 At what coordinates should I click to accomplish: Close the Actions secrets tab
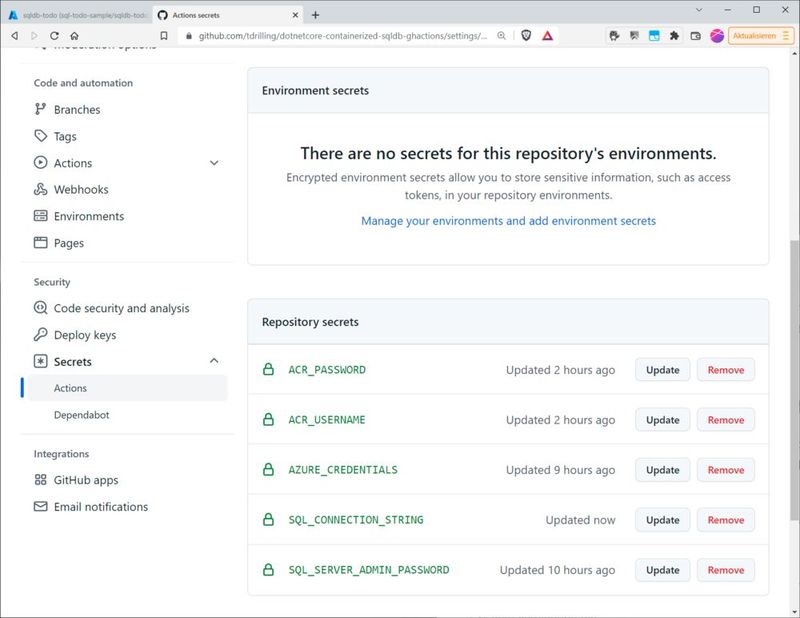[295, 15]
